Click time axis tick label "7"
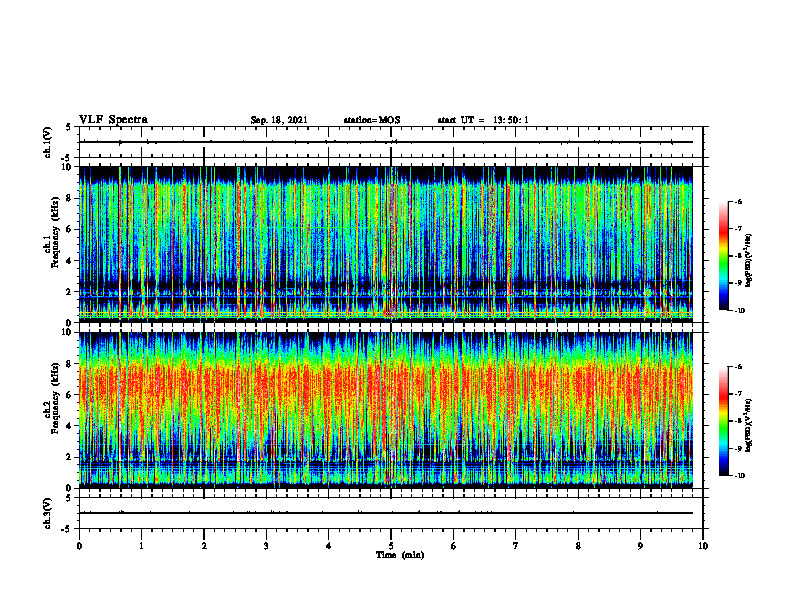Viewport: 792px width, 612px height. tap(515, 546)
